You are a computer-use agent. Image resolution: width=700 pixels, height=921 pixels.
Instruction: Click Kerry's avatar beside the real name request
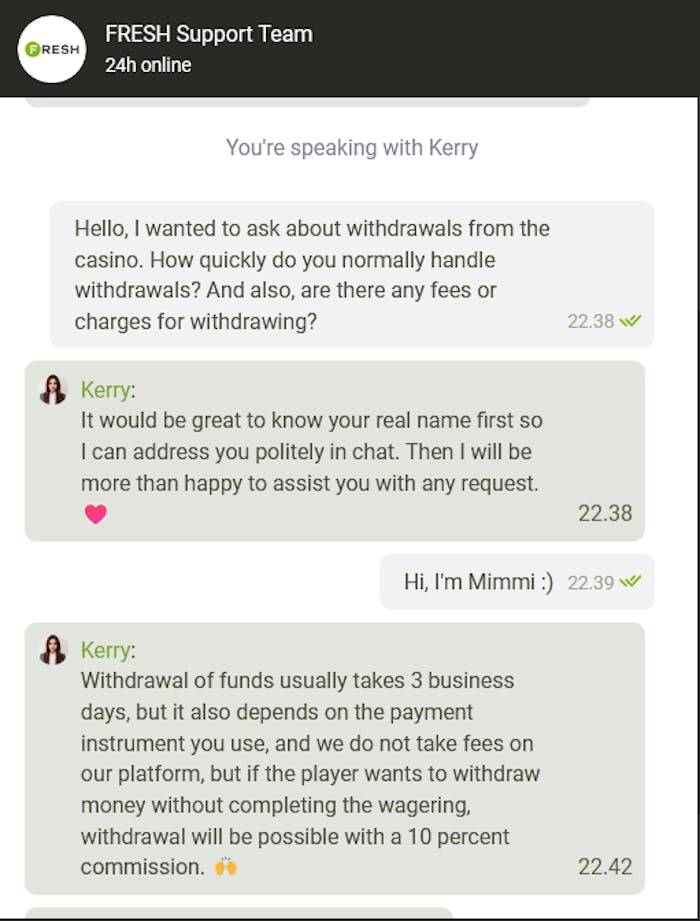point(53,390)
